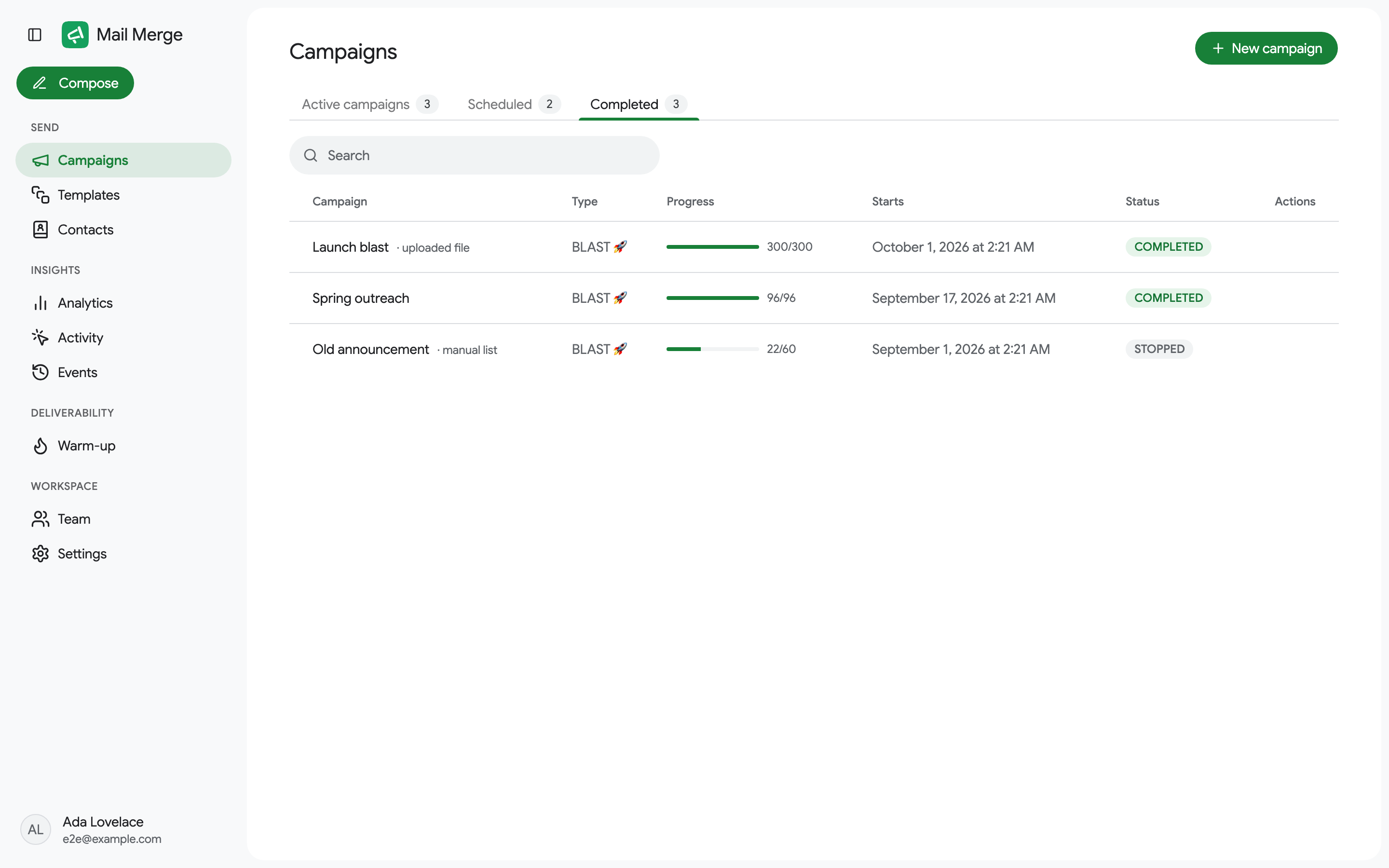Click Spring outreach COMPLETED badge
Viewport: 1389px width, 868px height.
(x=1168, y=298)
